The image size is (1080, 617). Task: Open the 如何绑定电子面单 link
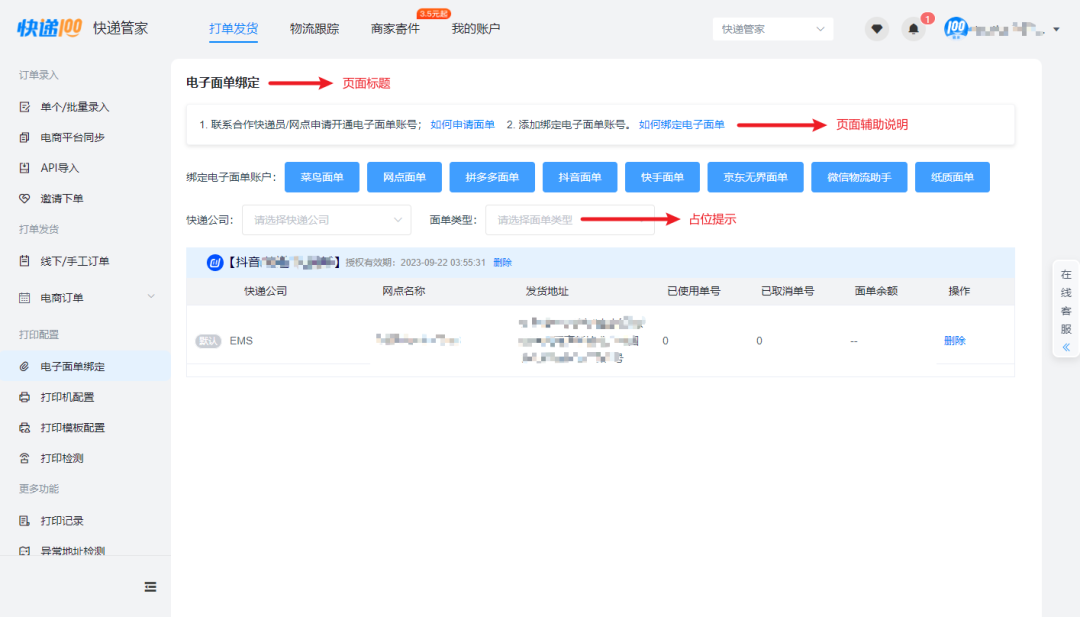[x=681, y=125]
